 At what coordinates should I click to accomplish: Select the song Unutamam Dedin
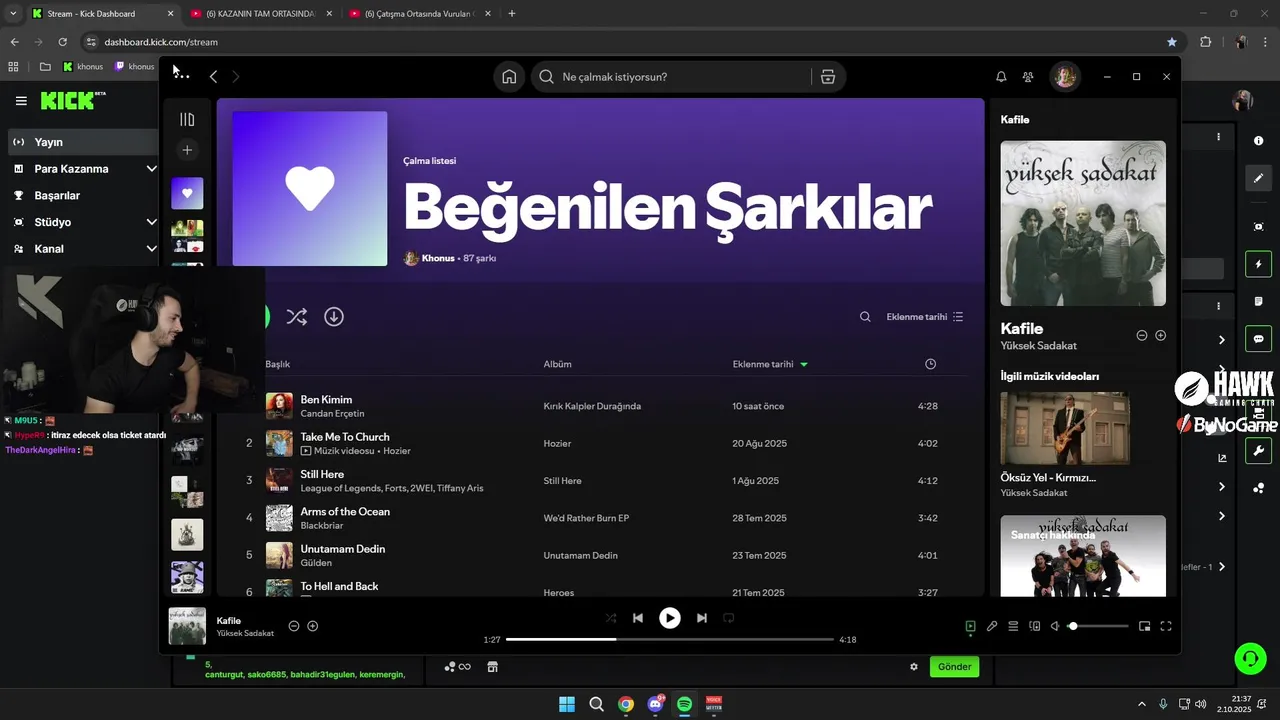click(342, 549)
